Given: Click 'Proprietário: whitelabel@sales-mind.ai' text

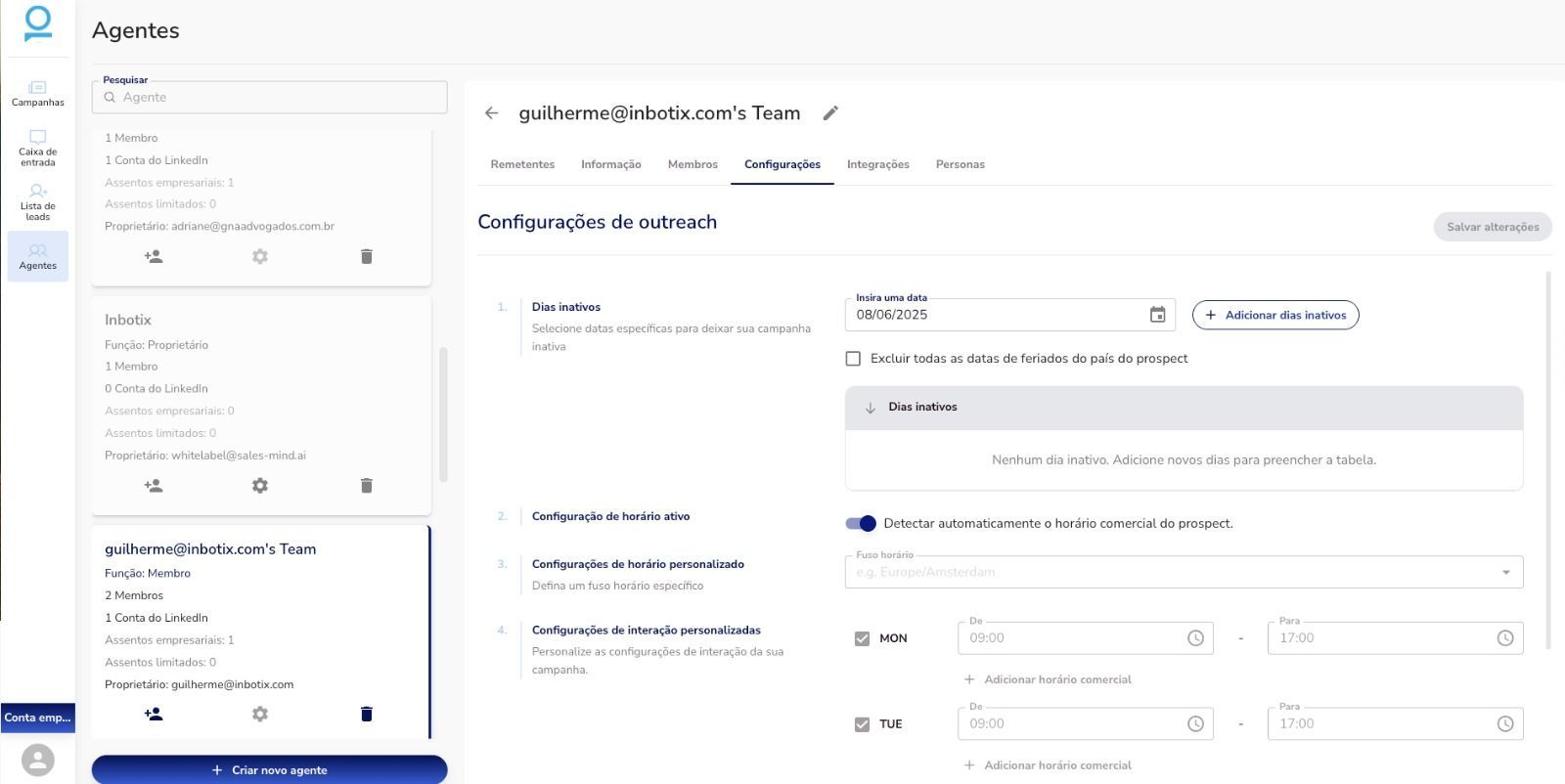Looking at the screenshot, I should pyautogui.click(x=205, y=456).
